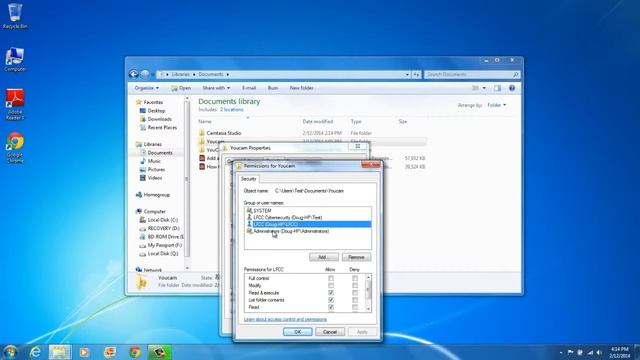Click the Start button
The height and width of the screenshot is (360, 640).
click(x=10, y=352)
